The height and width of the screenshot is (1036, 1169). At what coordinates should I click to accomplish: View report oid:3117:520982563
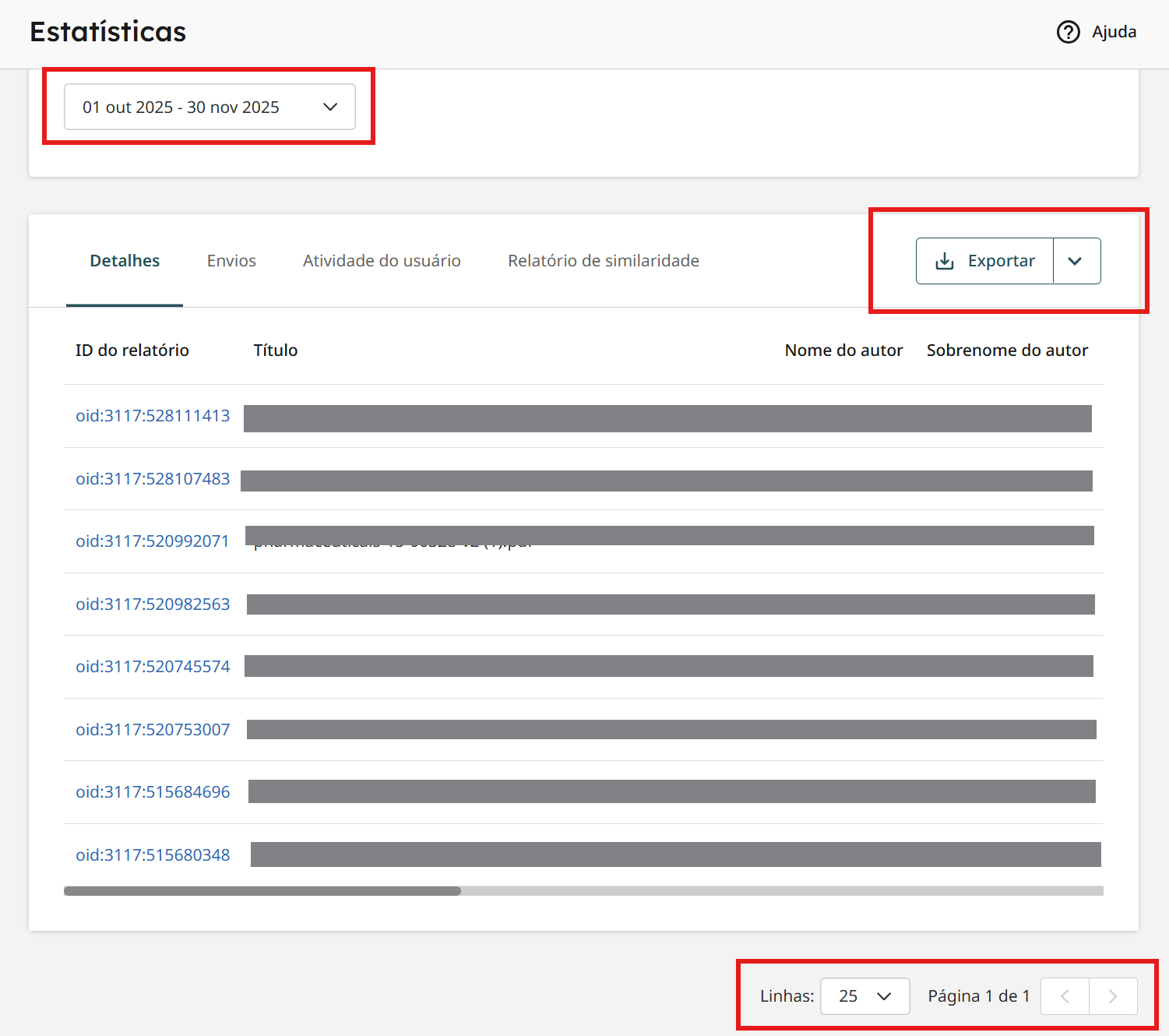click(153, 604)
